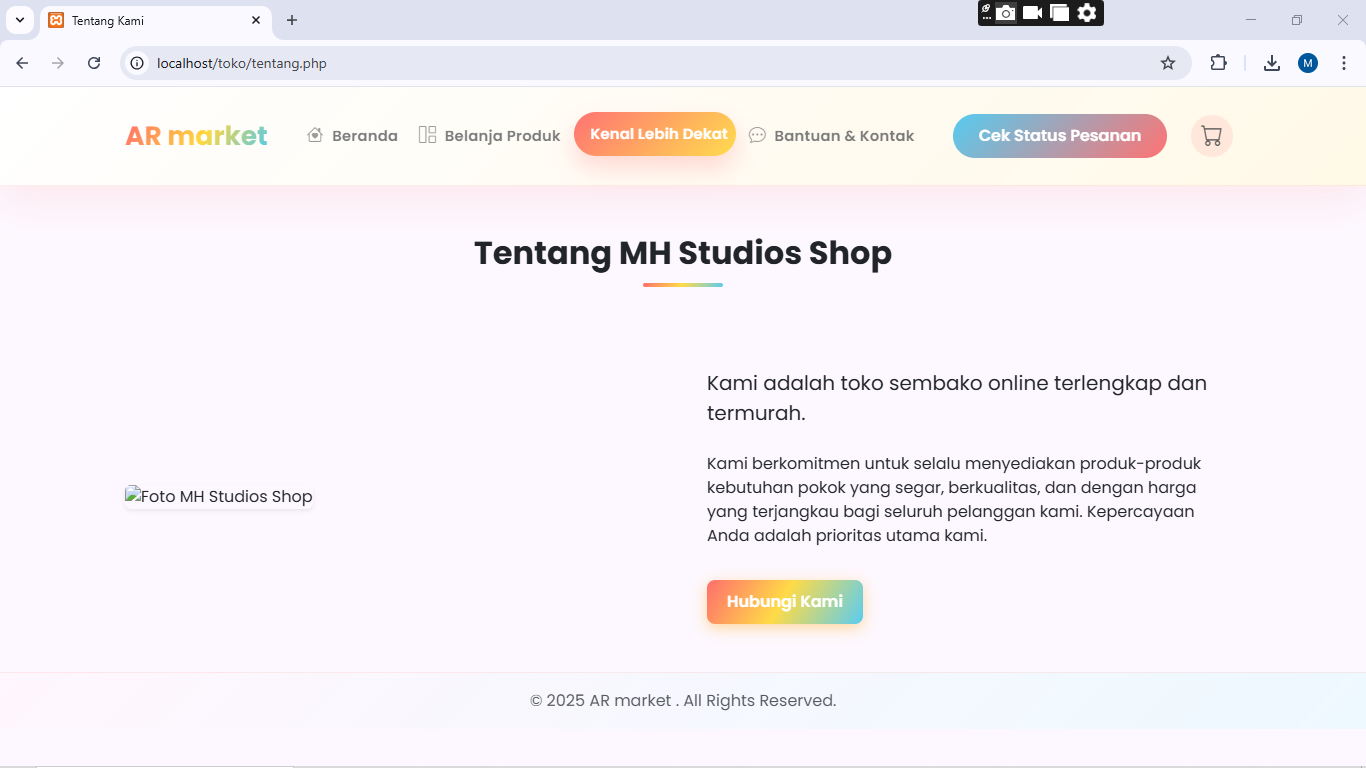1366x768 pixels.
Task: Expand the tab search dropdown arrow
Action: click(x=19, y=20)
